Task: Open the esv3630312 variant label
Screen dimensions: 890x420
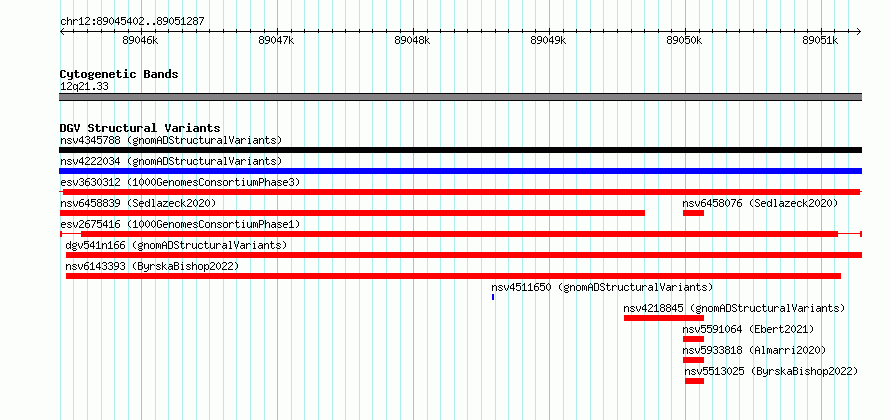Action: (180, 182)
